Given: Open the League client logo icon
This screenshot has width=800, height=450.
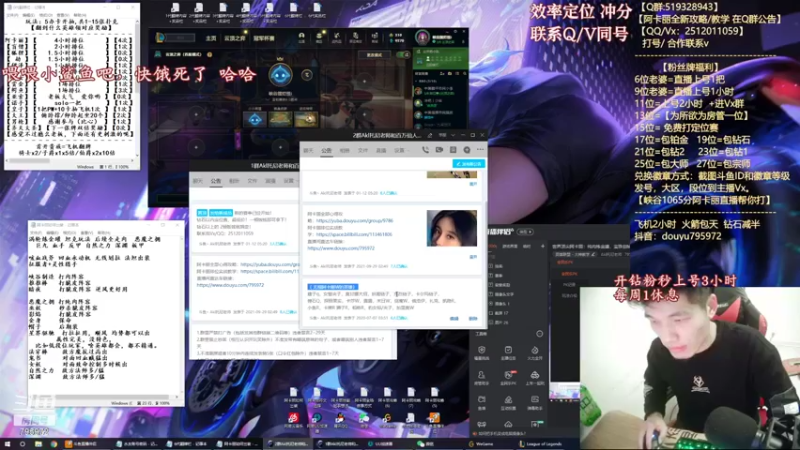Looking at the screenshot, I should tap(160, 38).
